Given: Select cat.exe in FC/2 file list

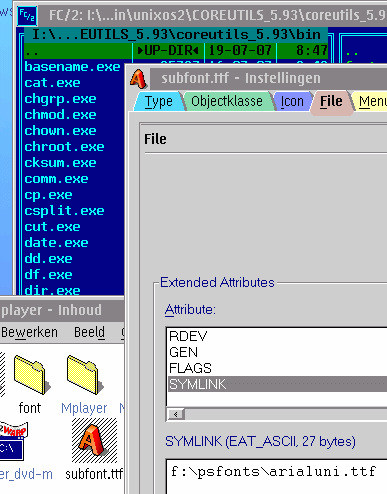Looking at the screenshot, I should pyautogui.click(x=52, y=83).
